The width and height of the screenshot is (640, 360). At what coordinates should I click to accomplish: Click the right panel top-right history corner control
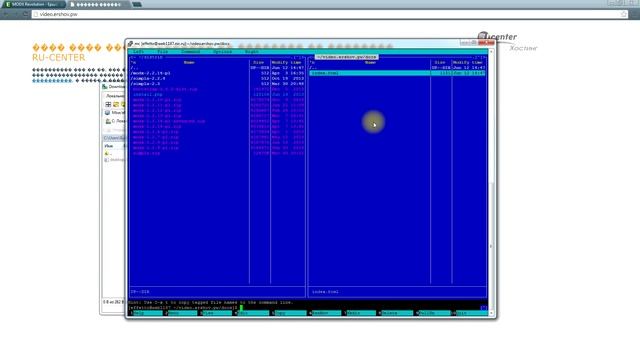pyautogui.click(x=479, y=58)
